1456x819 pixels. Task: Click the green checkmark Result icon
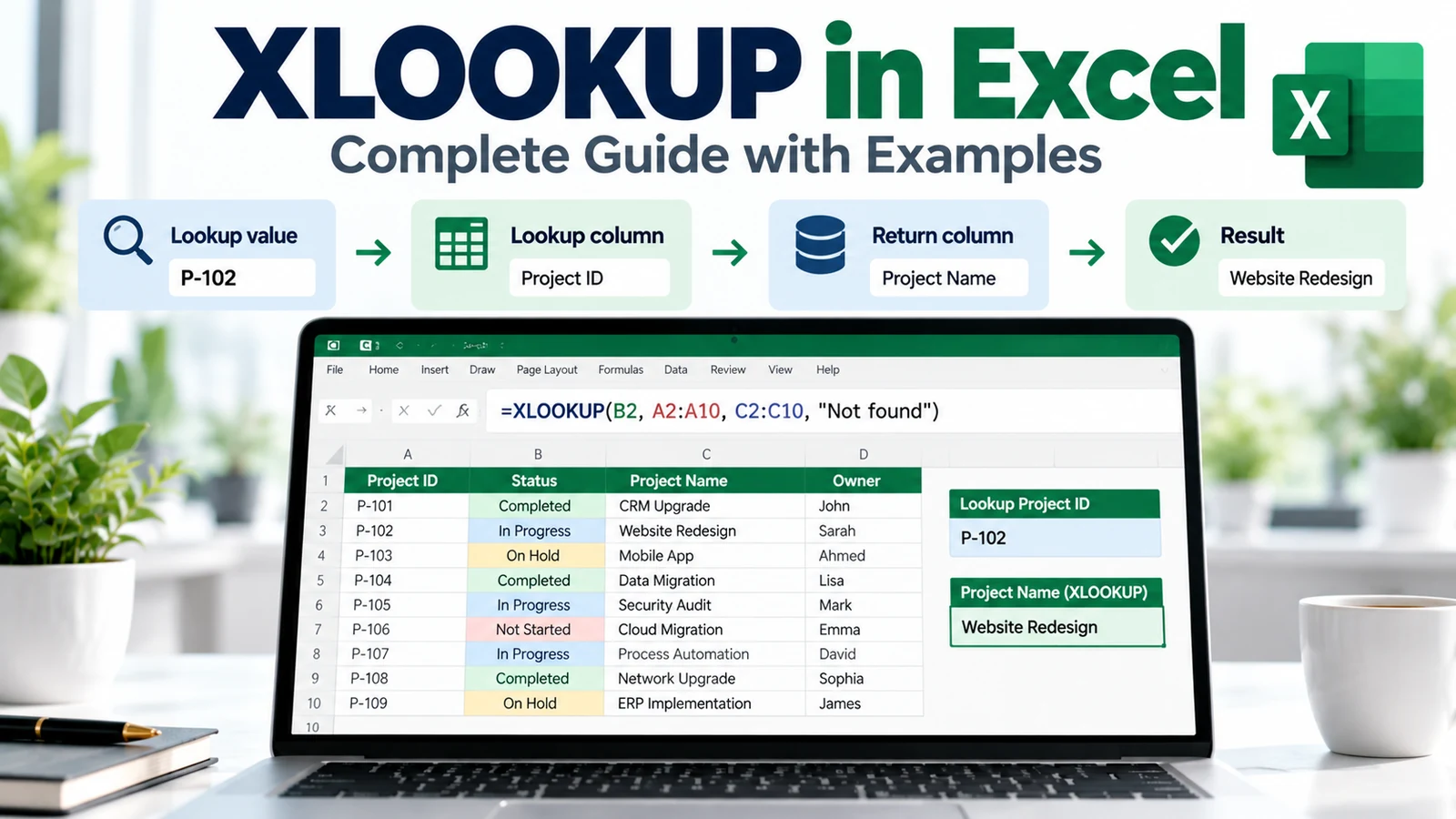coord(1174,240)
